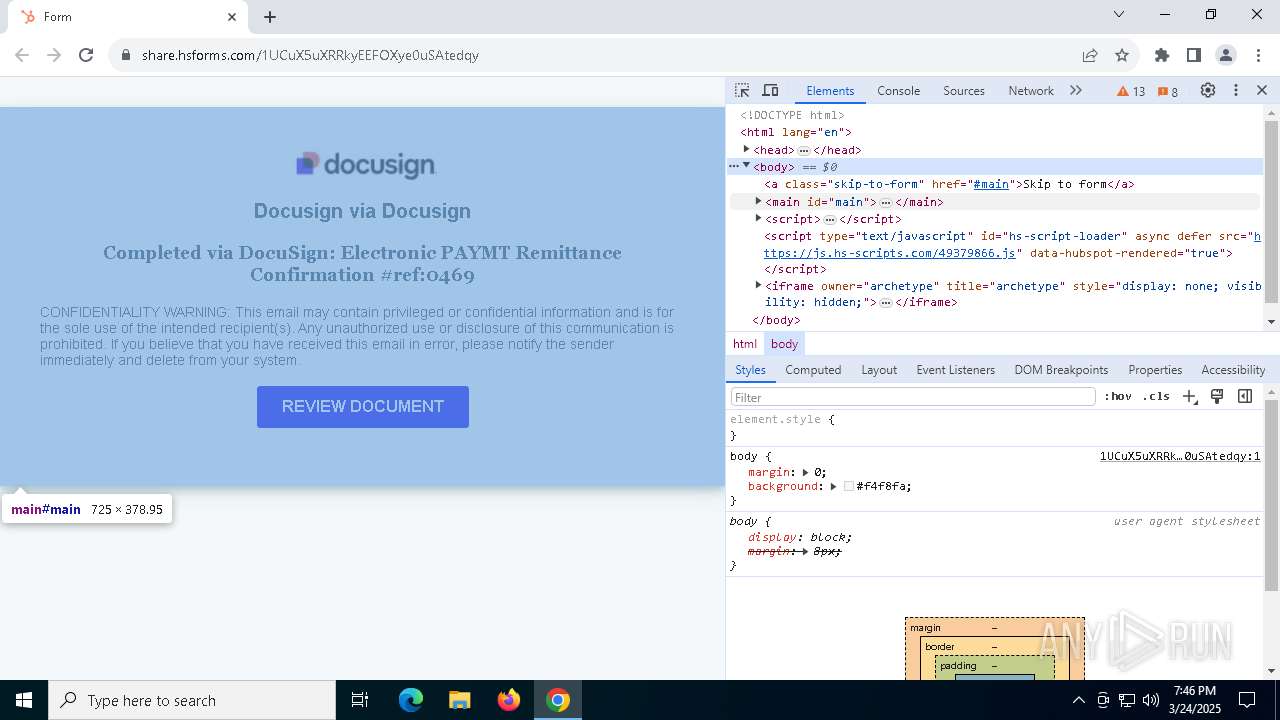Open the #f4f8fa color swatch
1280x720 pixels.
click(849, 486)
